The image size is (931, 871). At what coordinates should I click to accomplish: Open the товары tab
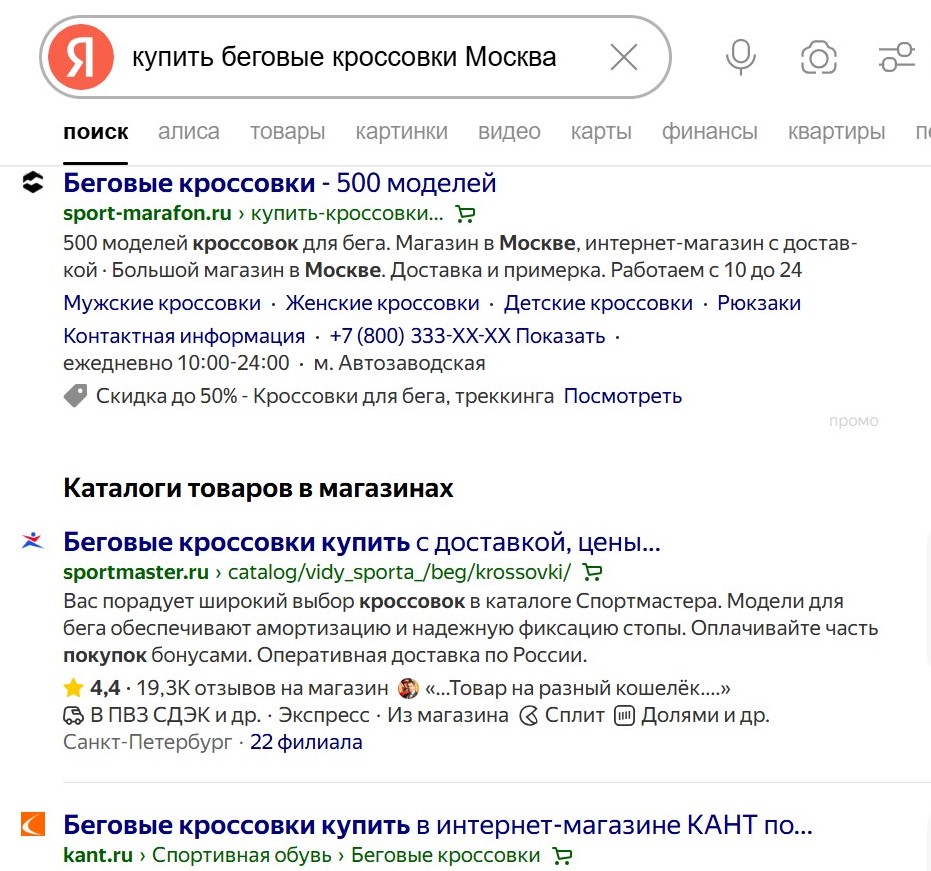click(287, 131)
